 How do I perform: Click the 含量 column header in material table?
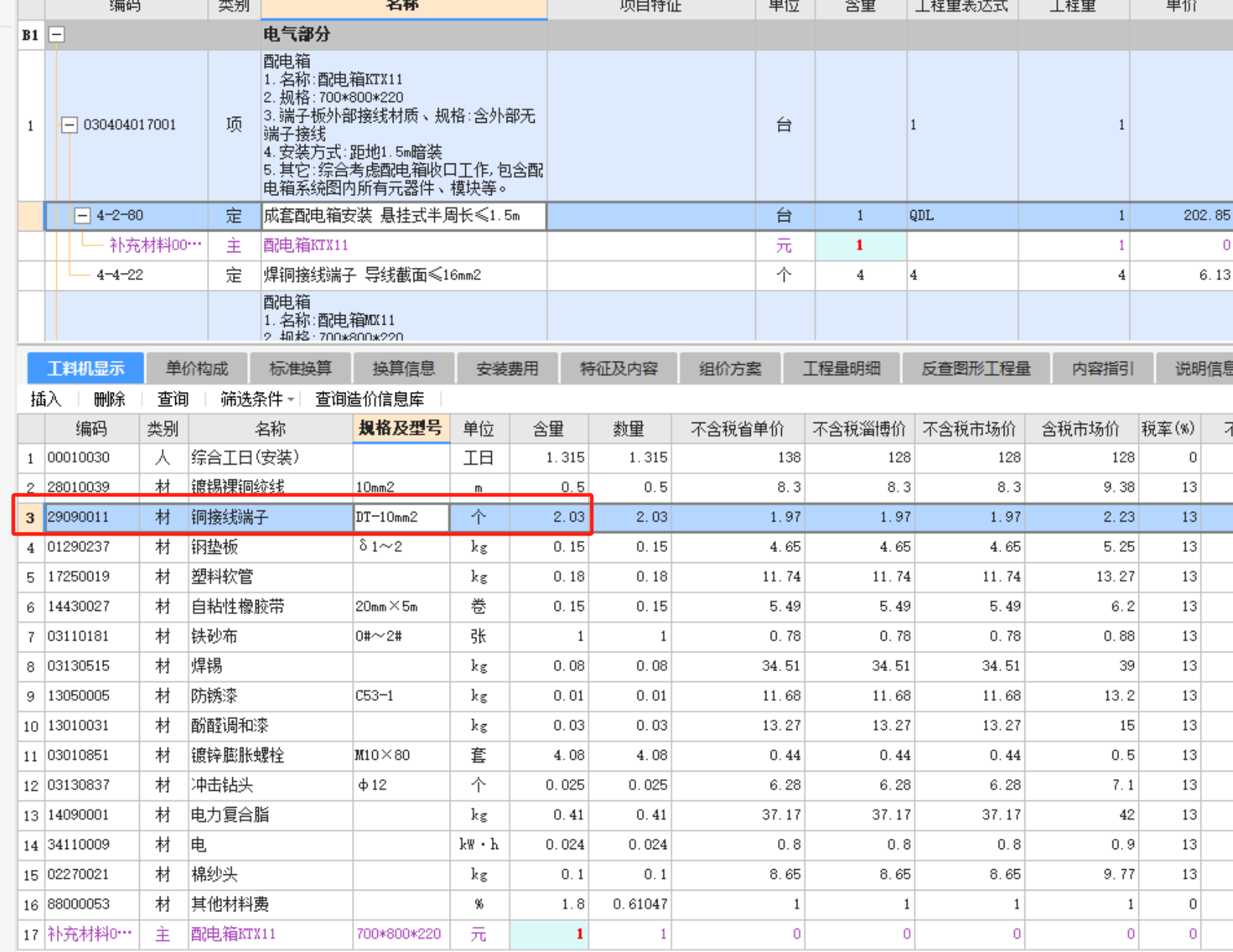point(548,429)
